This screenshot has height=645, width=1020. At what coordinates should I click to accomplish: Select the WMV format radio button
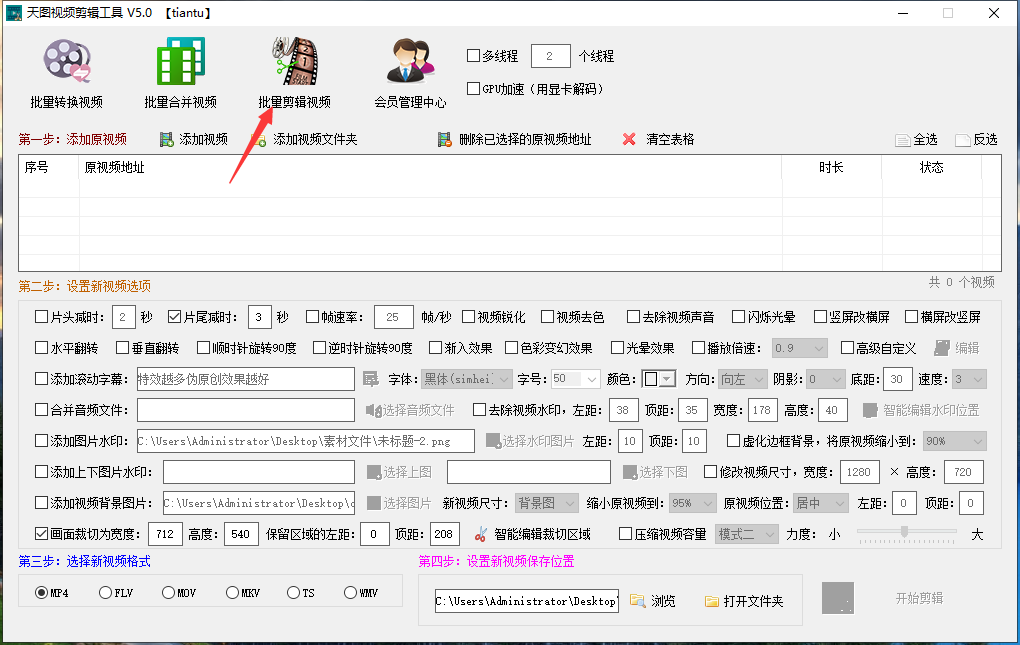[x=350, y=592]
